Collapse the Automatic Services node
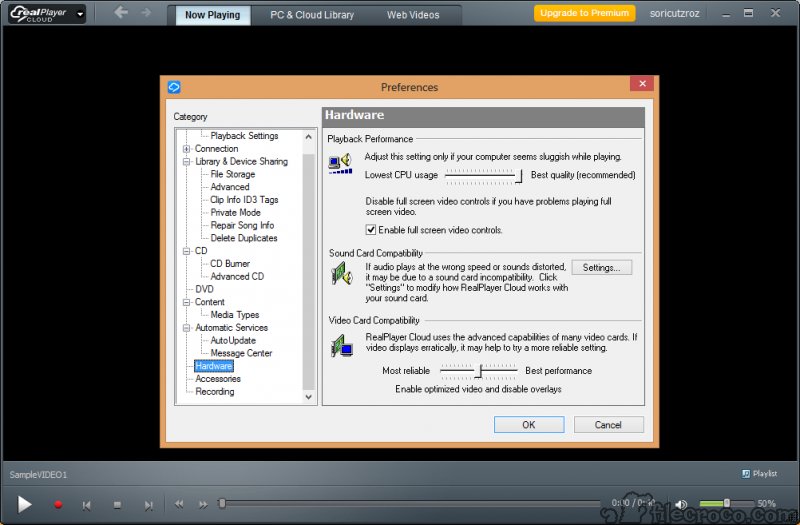 click(186, 328)
